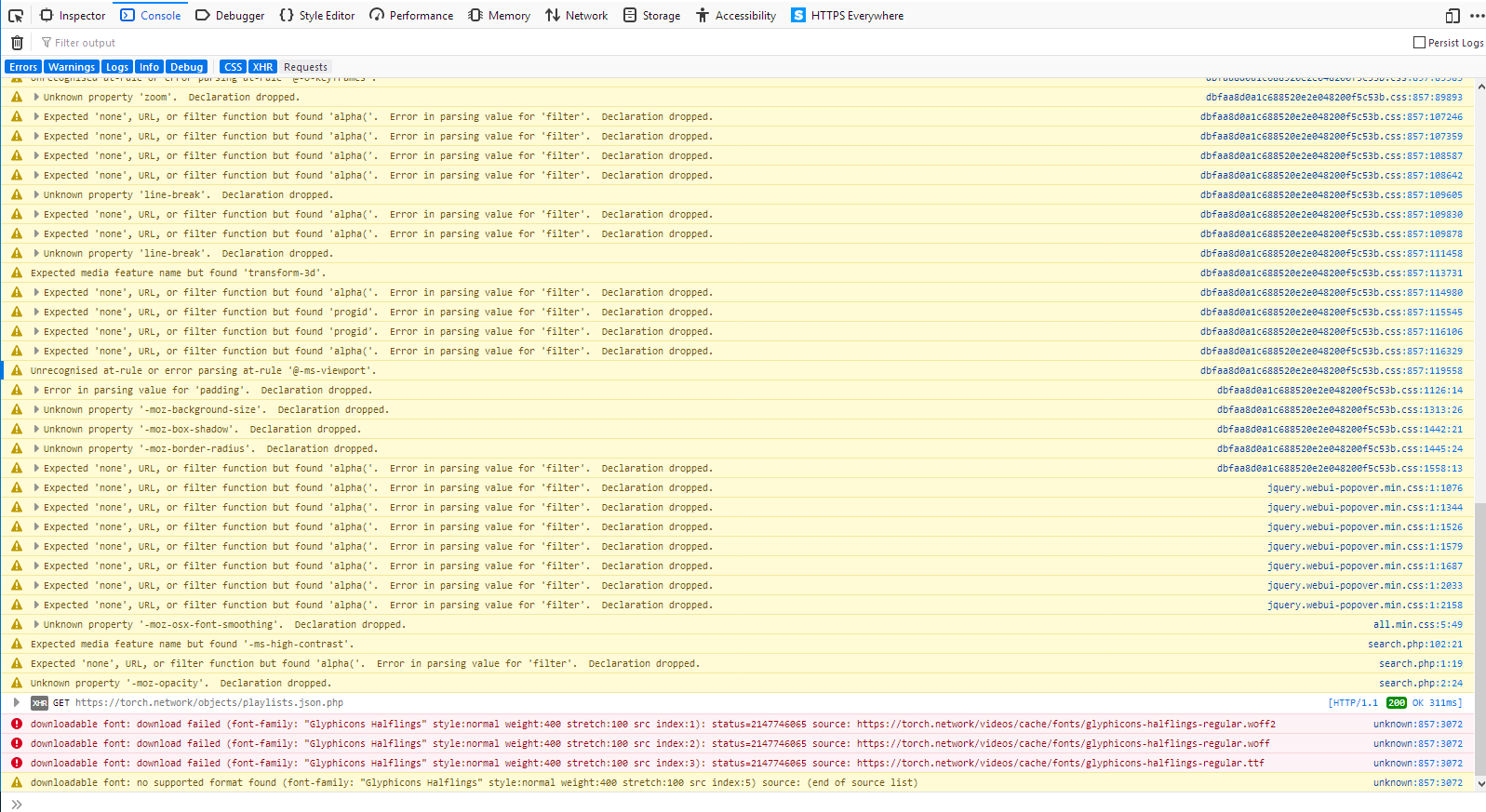
Task: Open the Debugger tab
Action: pyautogui.click(x=230, y=16)
